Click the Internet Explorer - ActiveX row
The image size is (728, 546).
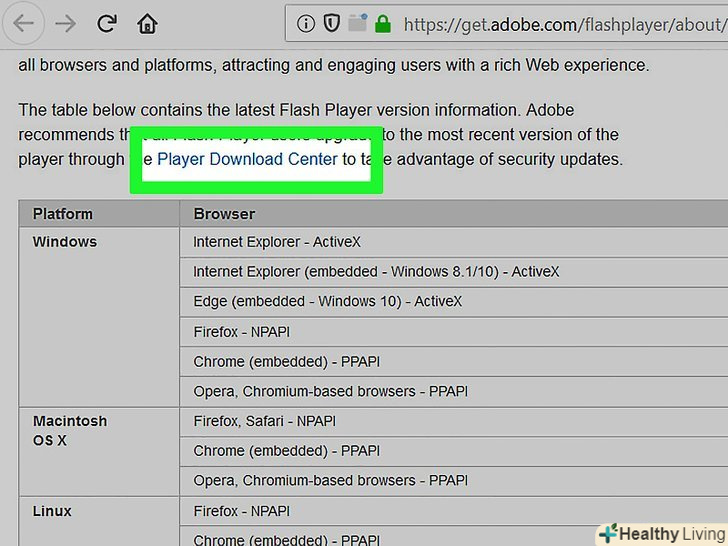277,242
